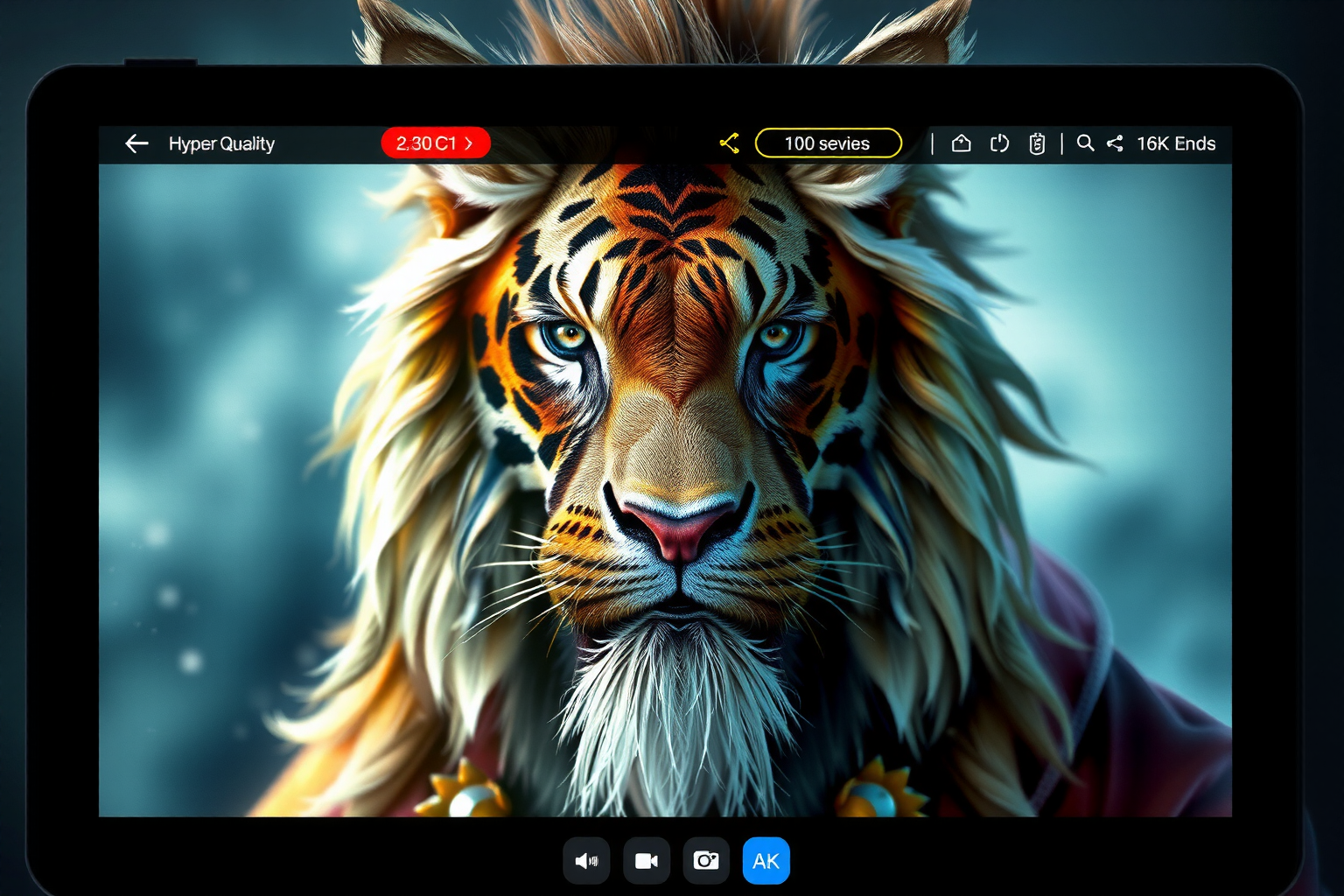Click the power refresh icon
Screen dimensions: 1344x896
point(999,143)
